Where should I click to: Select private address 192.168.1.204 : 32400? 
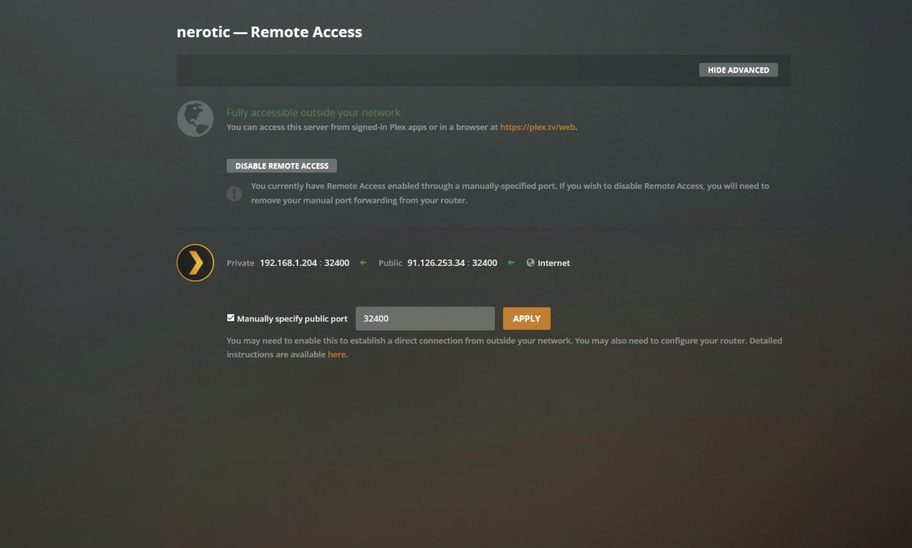[304, 263]
